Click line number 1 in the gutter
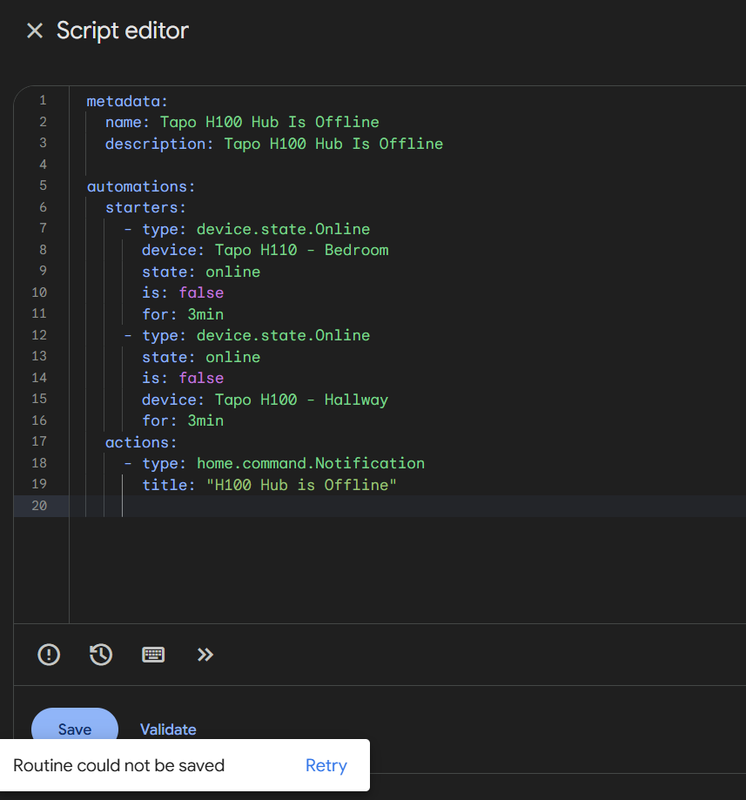Viewport: 746px width, 800px height. (x=43, y=101)
